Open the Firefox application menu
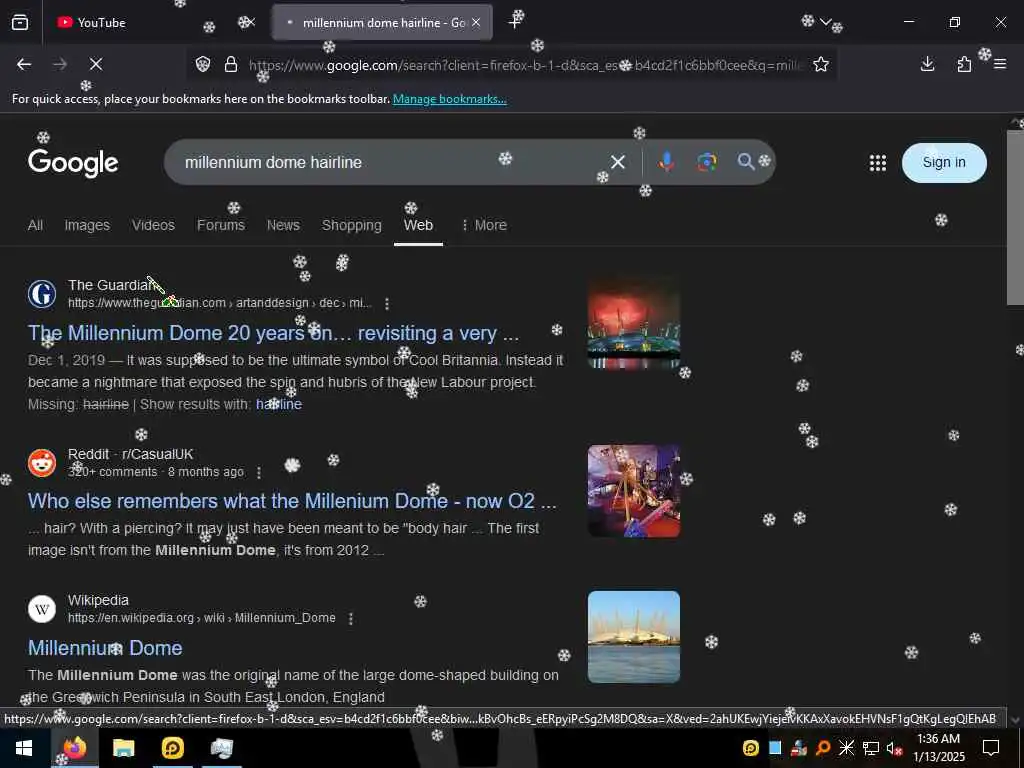Viewport: 1024px width, 768px height. pyautogui.click(x=1000, y=64)
